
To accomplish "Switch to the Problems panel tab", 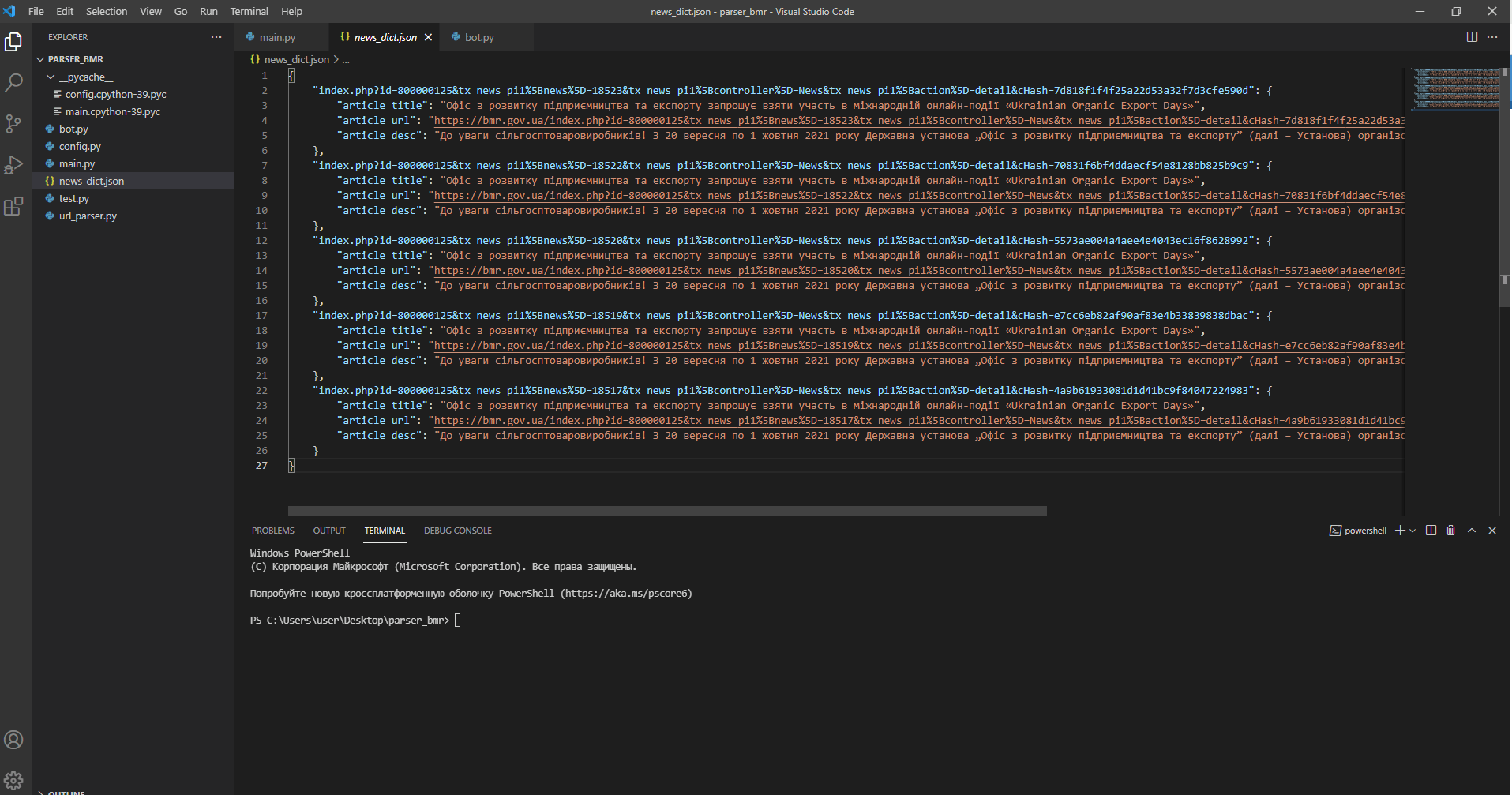I will pos(273,531).
